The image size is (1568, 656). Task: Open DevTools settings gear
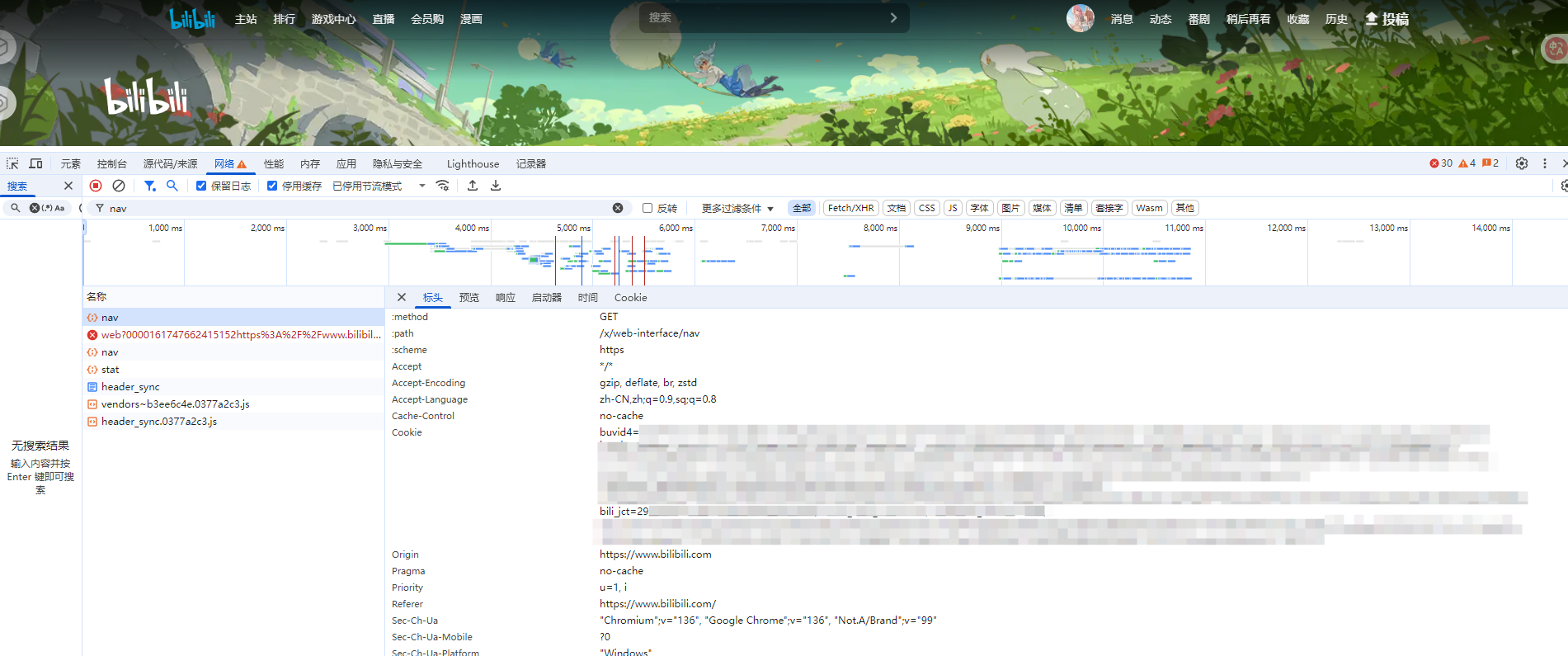(x=1522, y=163)
